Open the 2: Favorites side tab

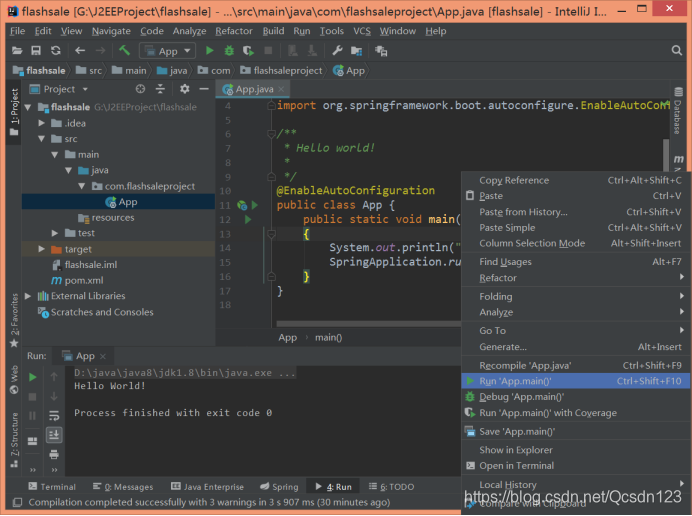tap(14, 320)
